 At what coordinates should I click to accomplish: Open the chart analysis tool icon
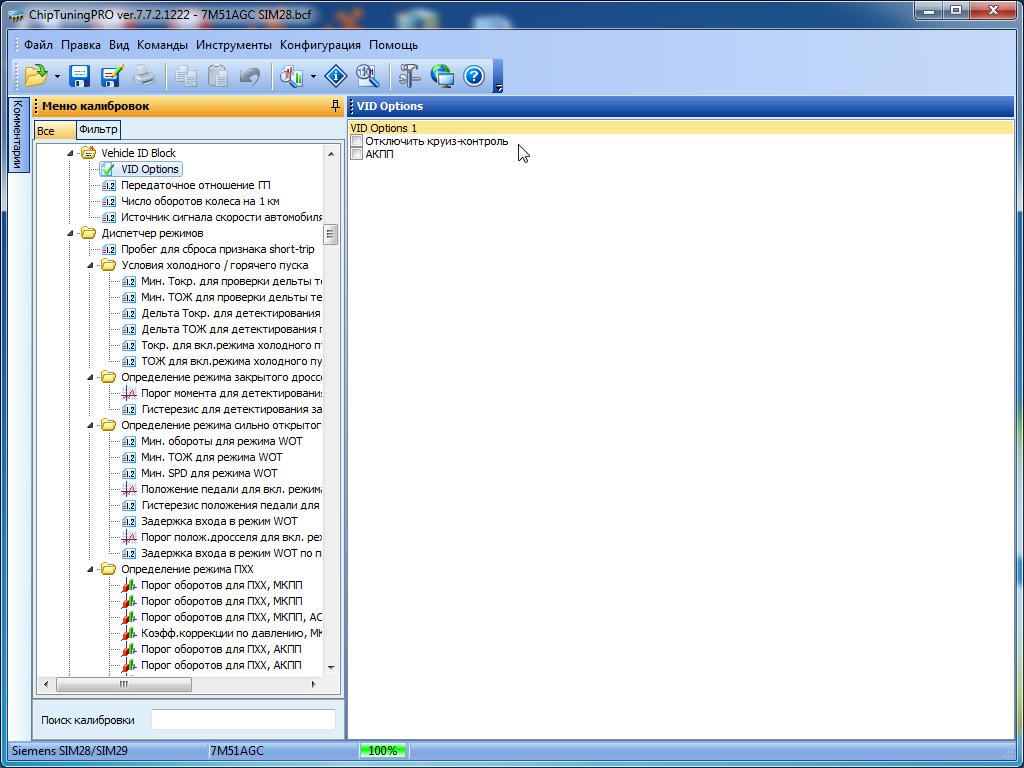coord(292,76)
